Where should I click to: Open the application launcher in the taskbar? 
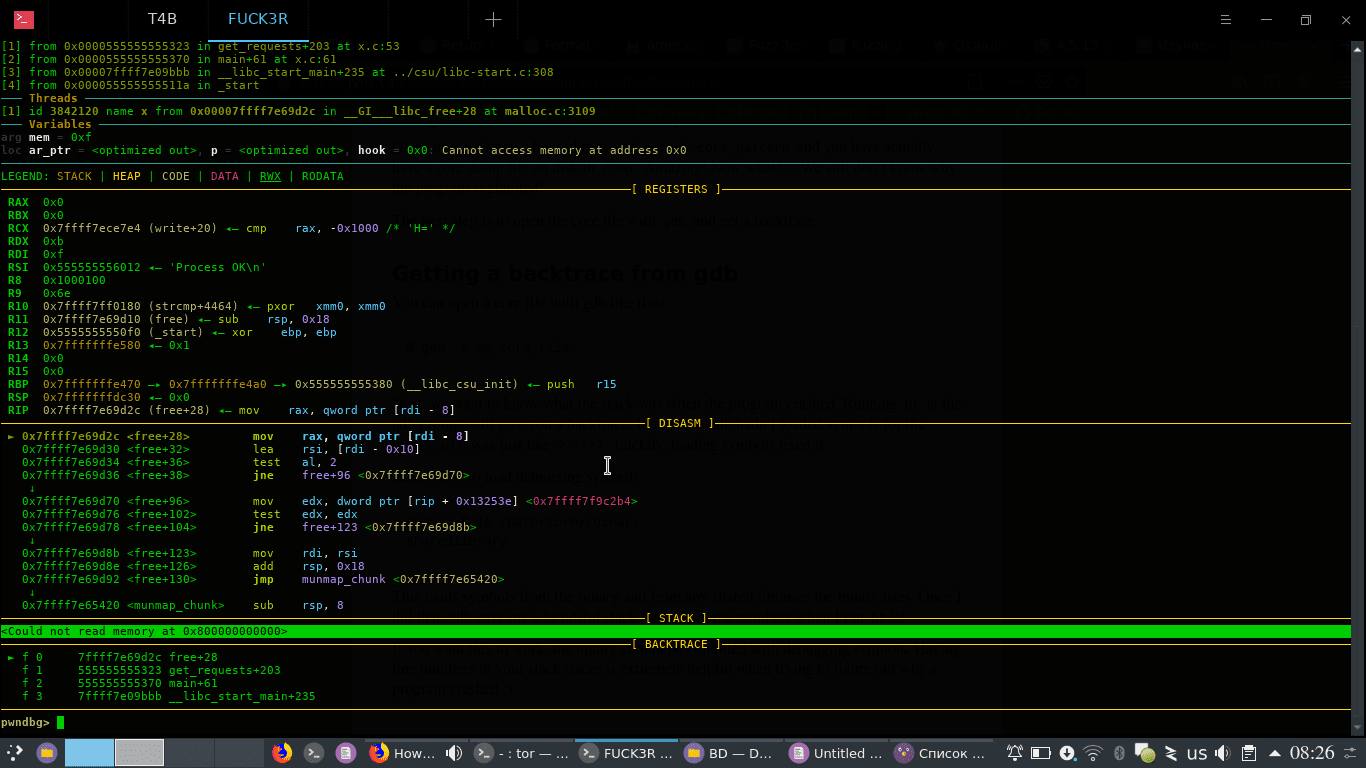15,753
